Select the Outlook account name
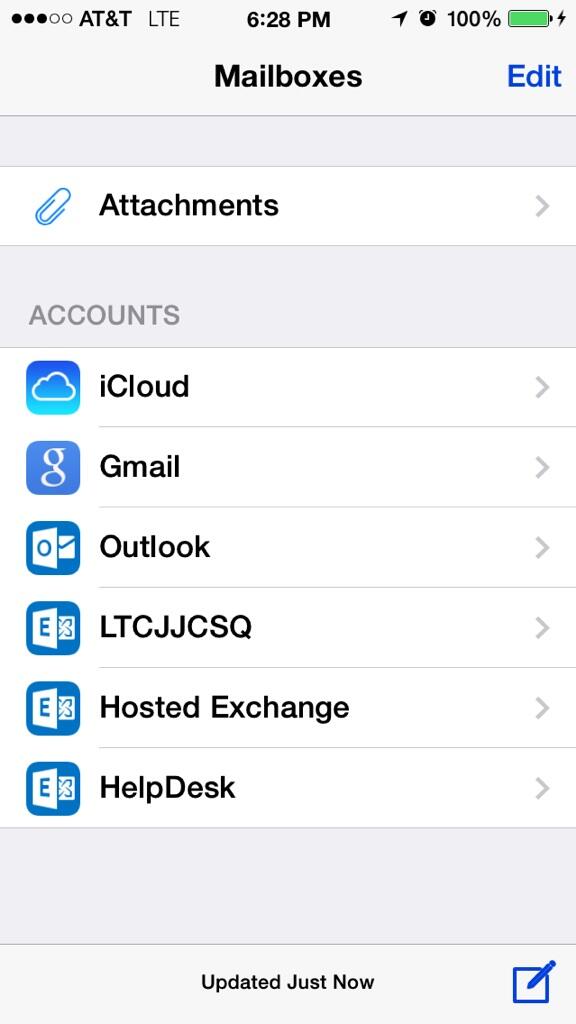 (x=155, y=547)
